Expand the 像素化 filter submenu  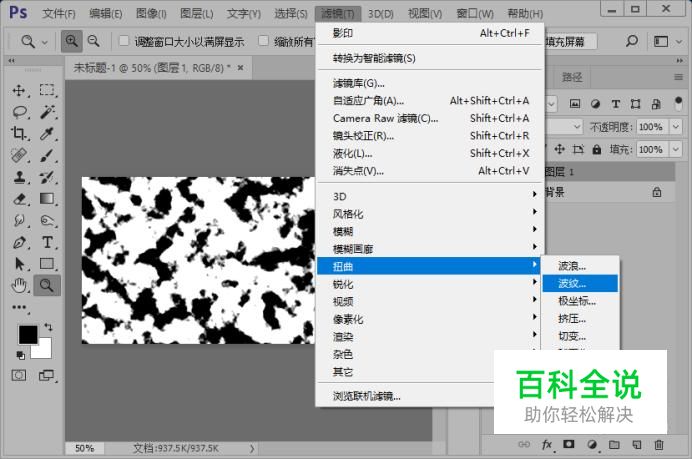tap(430, 319)
